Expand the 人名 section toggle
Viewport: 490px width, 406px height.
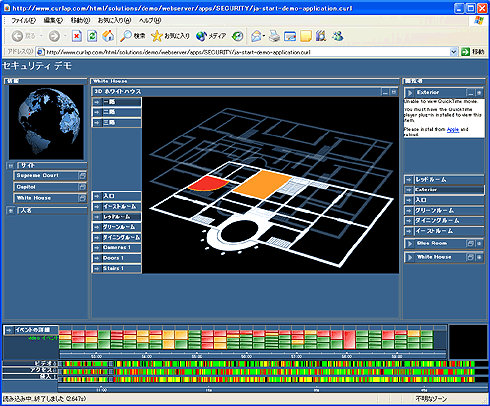[11, 211]
